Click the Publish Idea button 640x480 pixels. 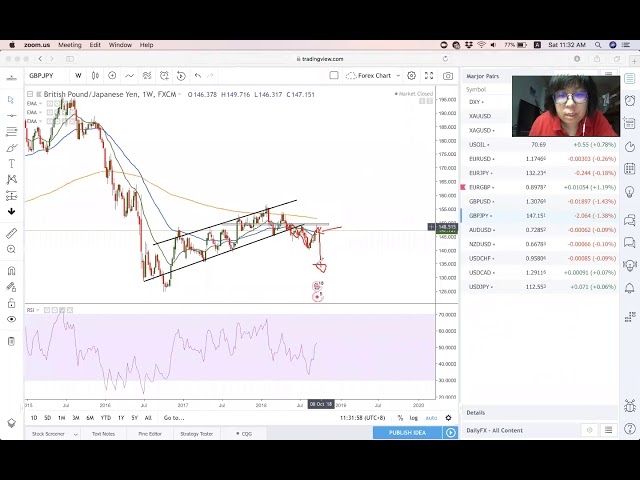407,432
